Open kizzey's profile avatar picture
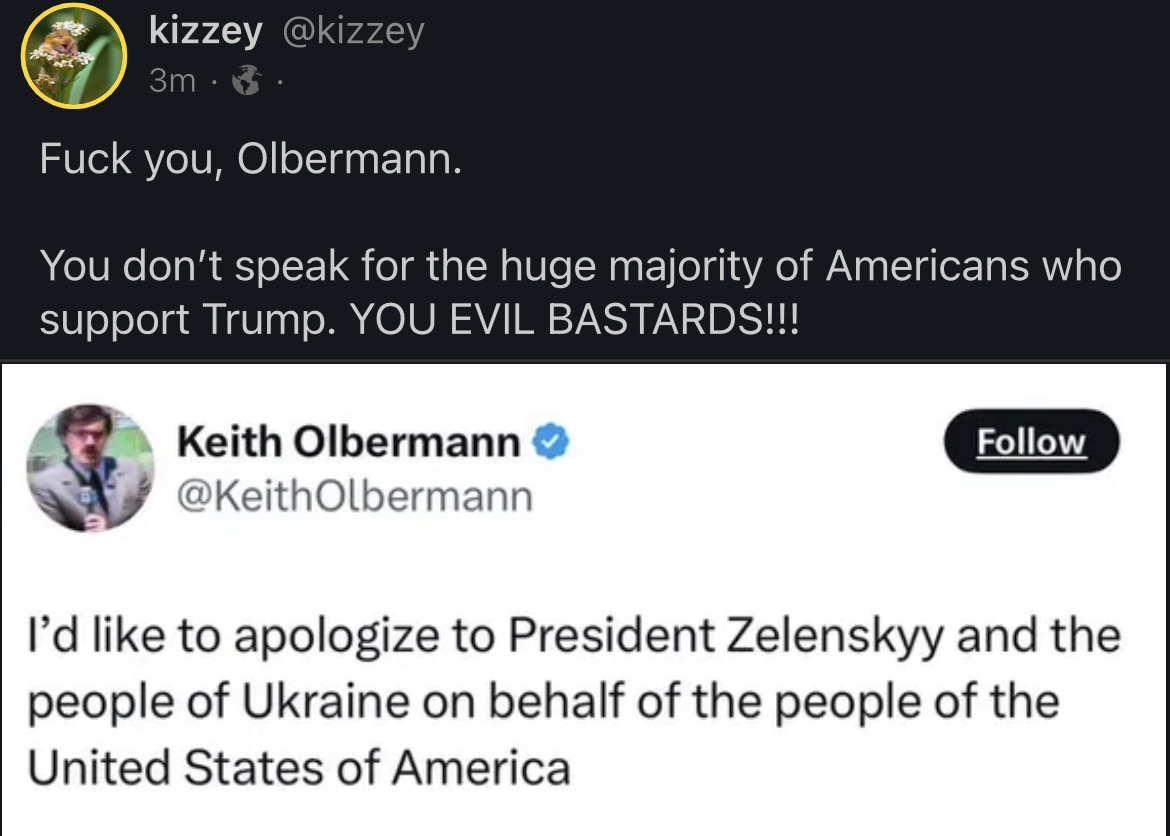 [x=73, y=55]
